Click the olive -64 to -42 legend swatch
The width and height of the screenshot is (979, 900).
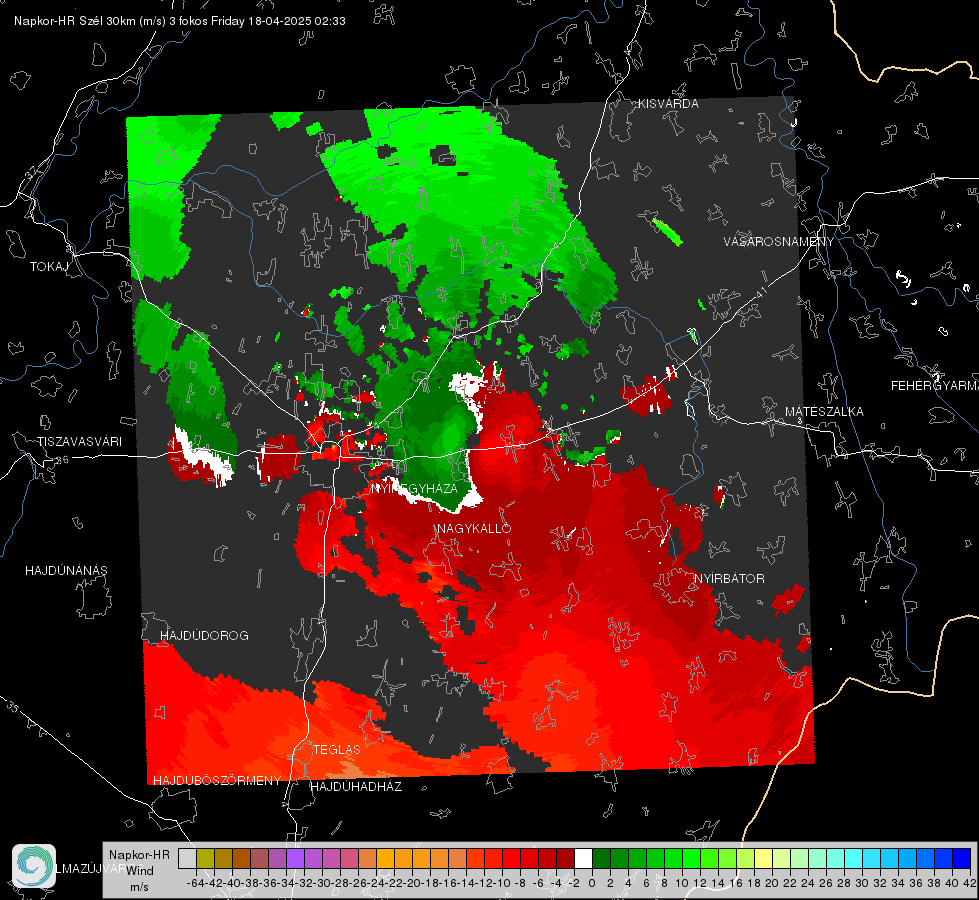(205, 859)
